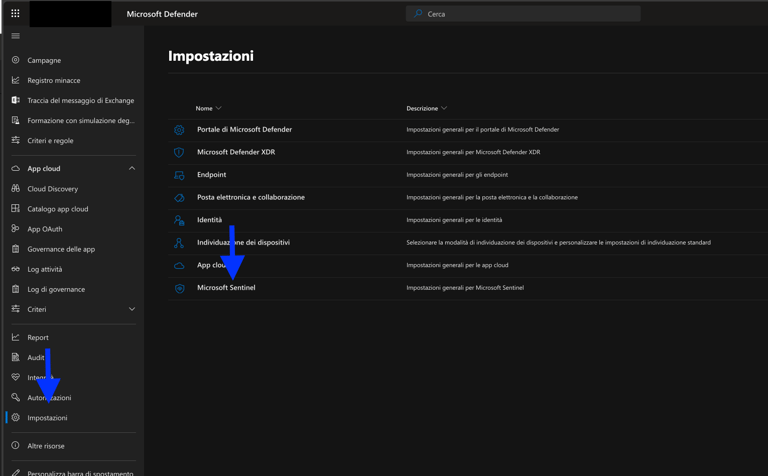Click the Log attività glasses icon

pos(16,269)
